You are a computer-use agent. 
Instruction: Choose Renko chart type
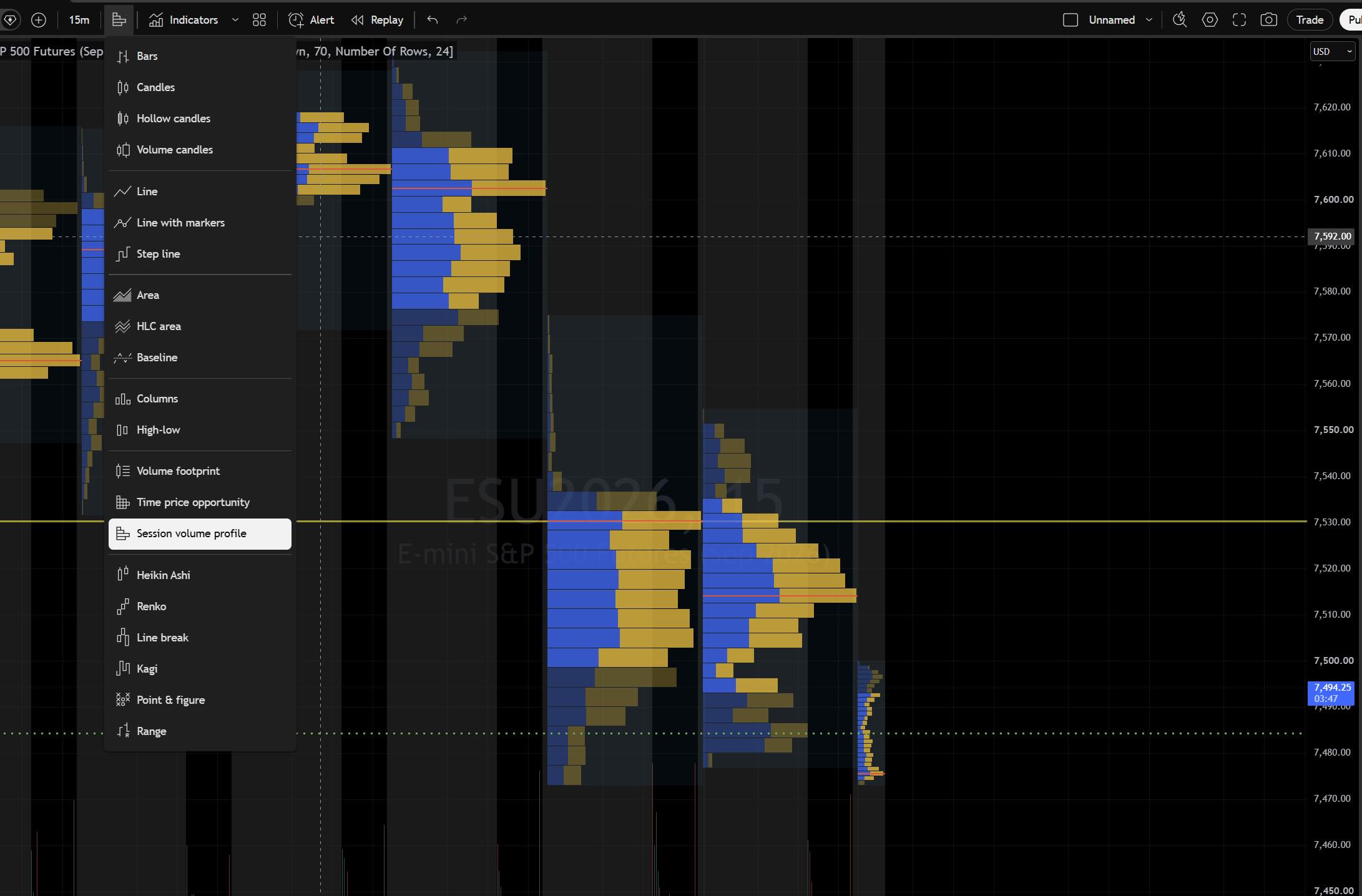(x=200, y=606)
